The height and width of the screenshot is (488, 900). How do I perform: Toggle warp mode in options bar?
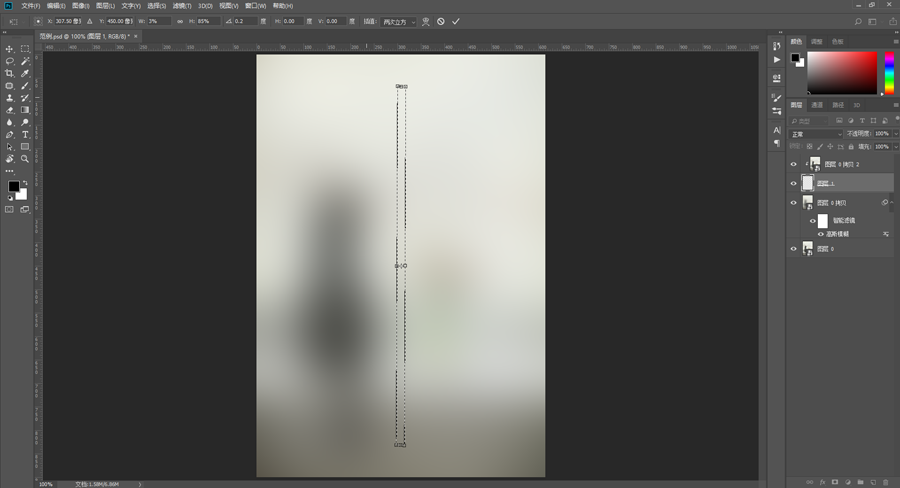(426, 21)
